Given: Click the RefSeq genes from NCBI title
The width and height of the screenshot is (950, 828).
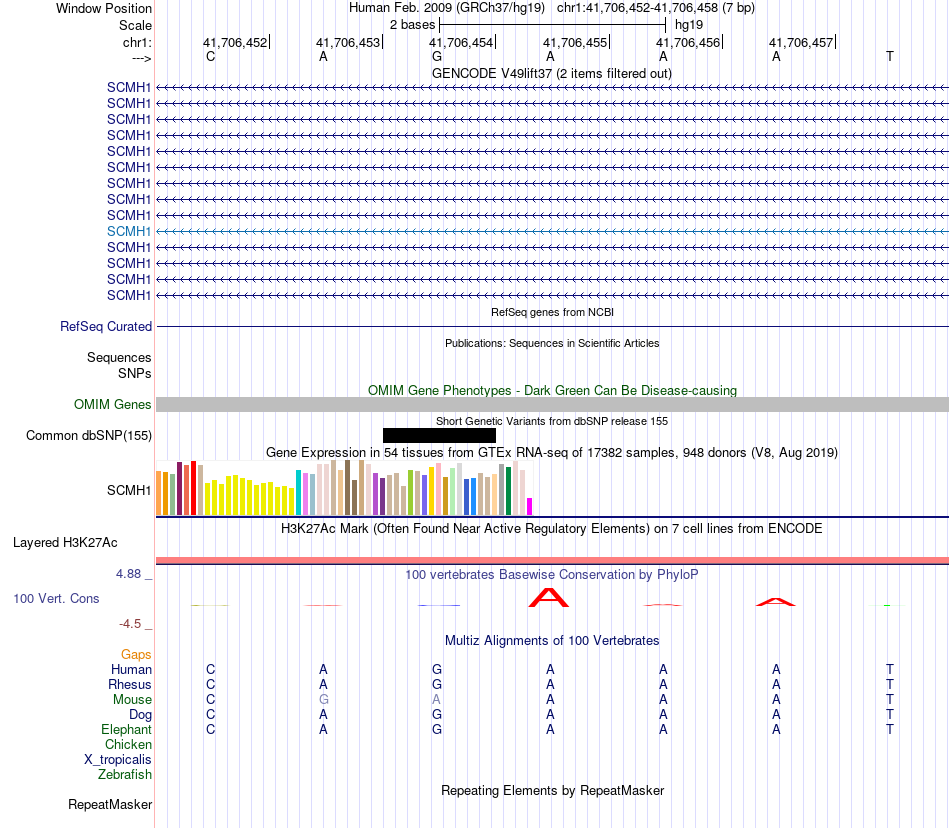Looking at the screenshot, I should pyautogui.click(x=552, y=312).
